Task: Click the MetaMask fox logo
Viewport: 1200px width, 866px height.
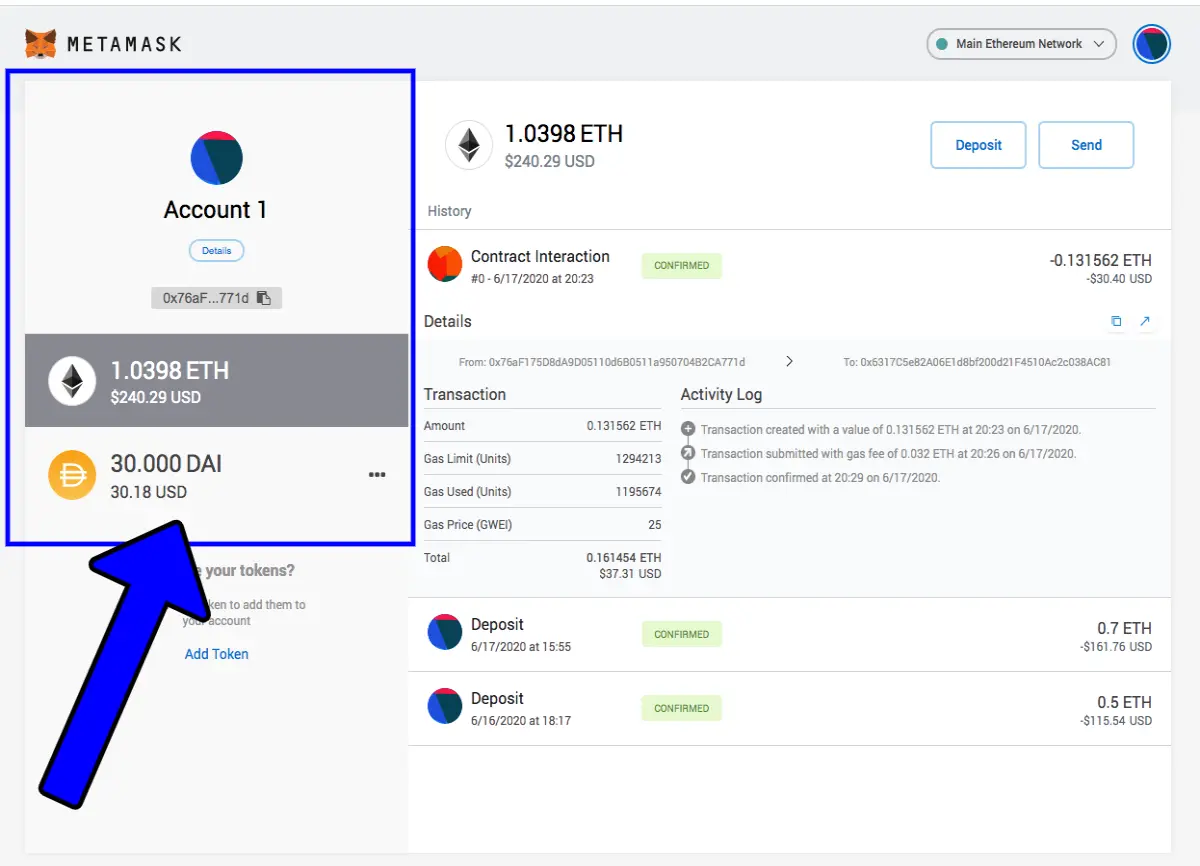Action: tap(41, 44)
